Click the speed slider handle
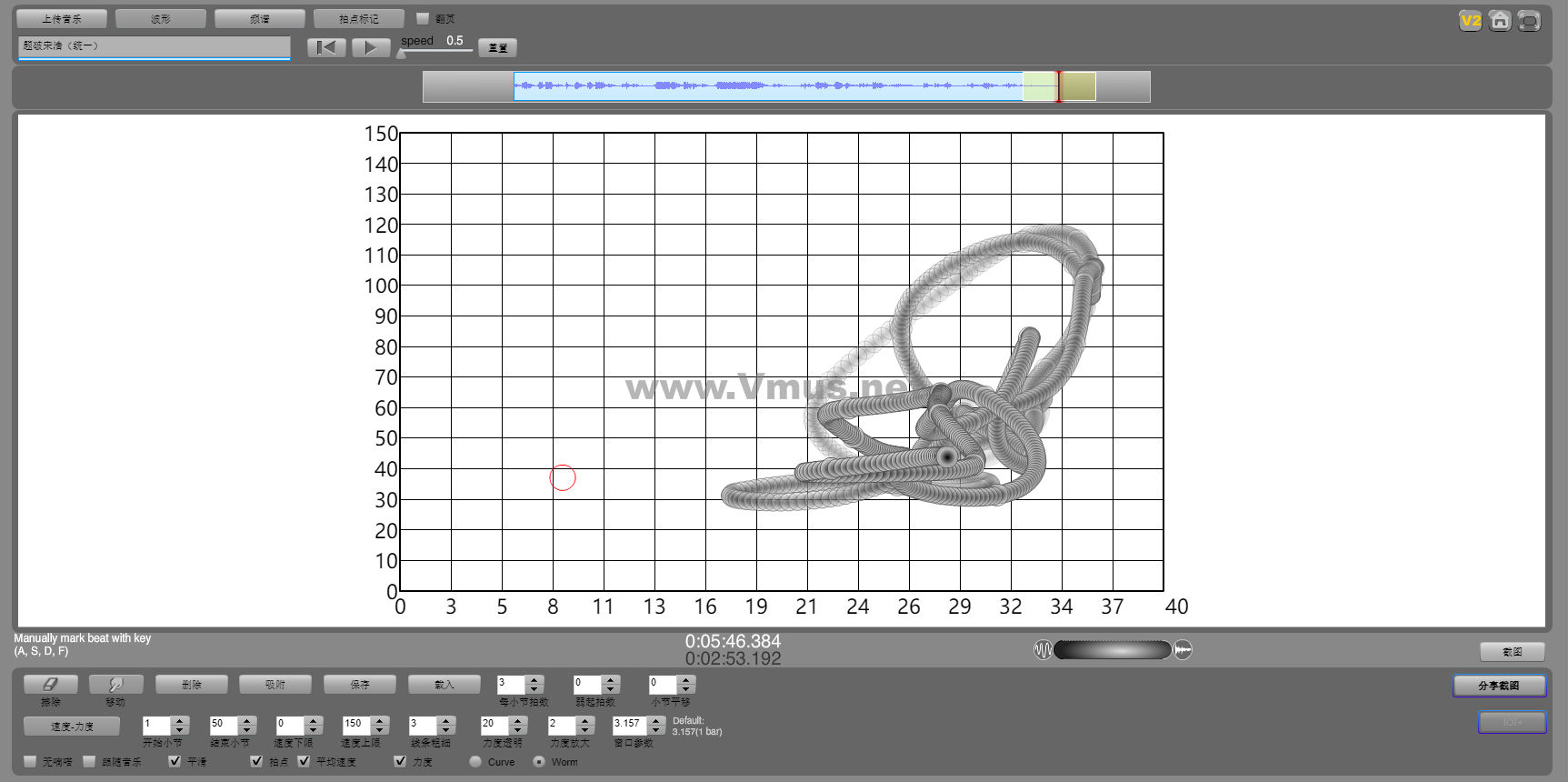The image size is (1568, 782). [x=401, y=54]
